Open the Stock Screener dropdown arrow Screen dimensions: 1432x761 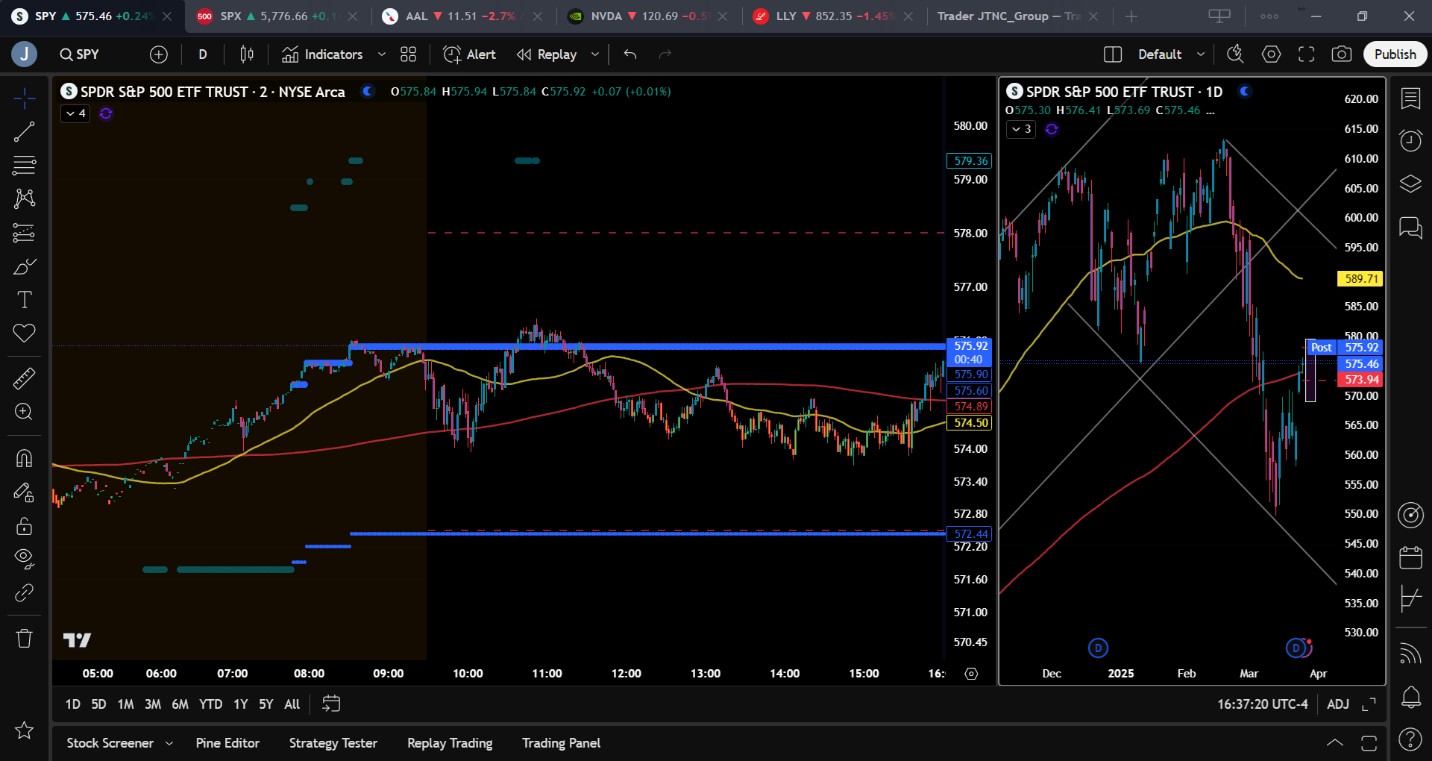[x=168, y=743]
